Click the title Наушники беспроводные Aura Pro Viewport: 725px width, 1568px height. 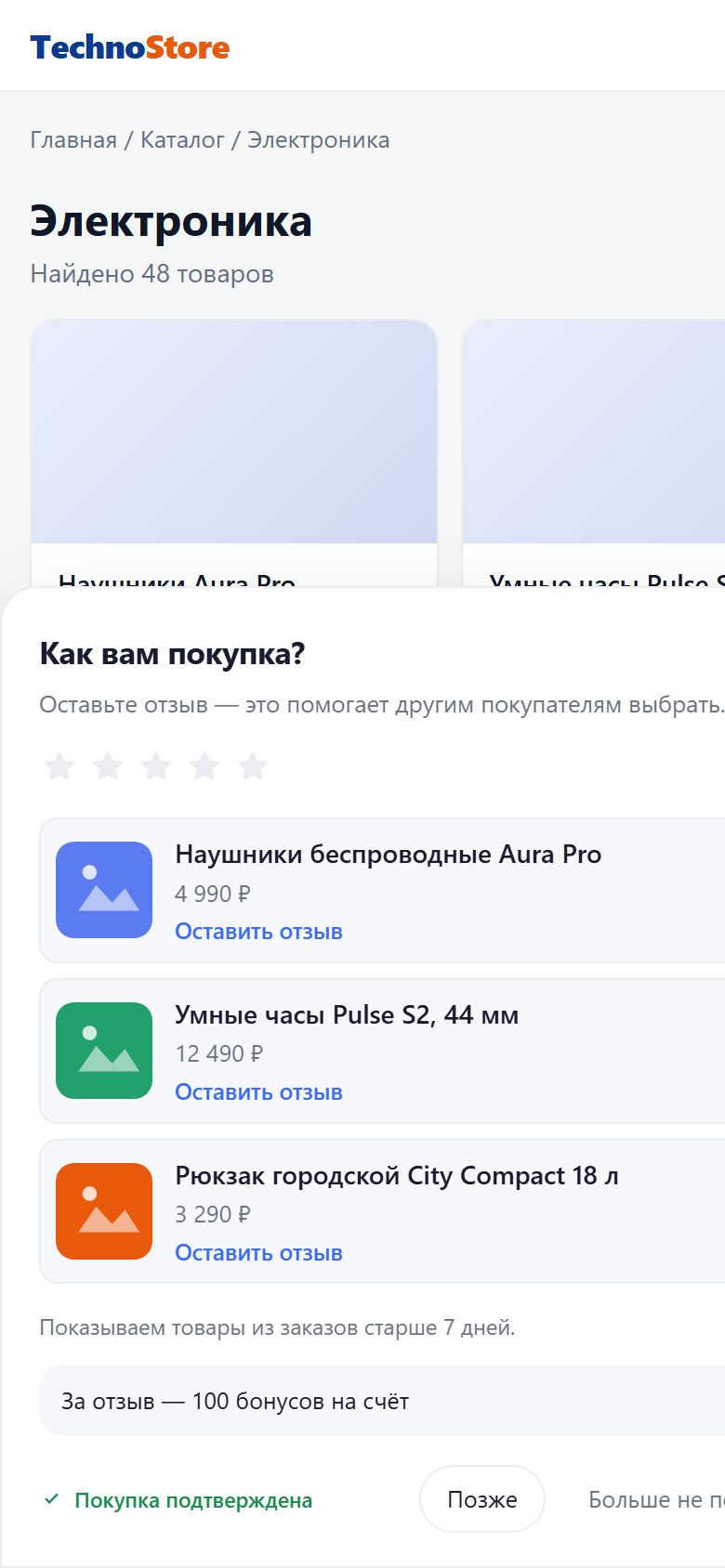pos(388,855)
